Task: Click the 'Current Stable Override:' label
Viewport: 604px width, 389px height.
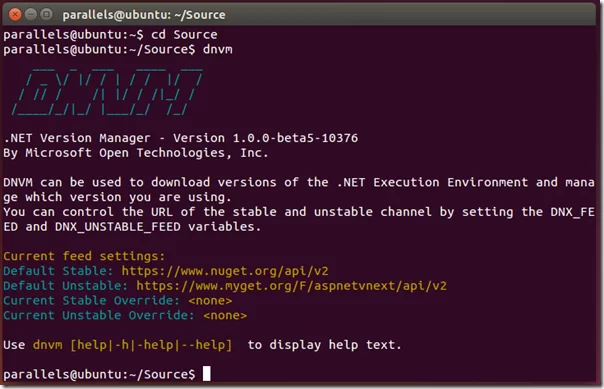Action: point(92,300)
